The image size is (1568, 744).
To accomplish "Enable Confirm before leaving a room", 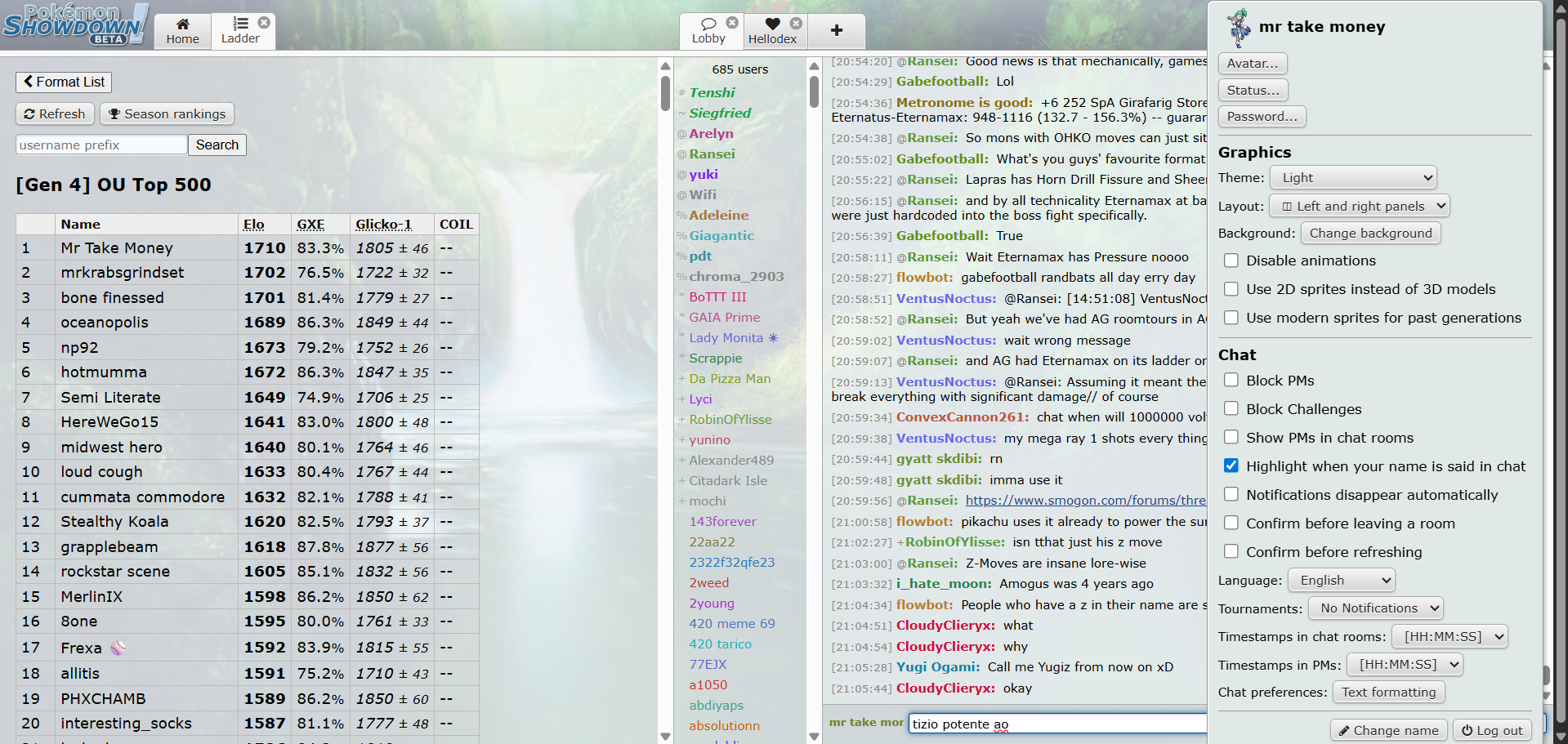I will tap(1231, 523).
